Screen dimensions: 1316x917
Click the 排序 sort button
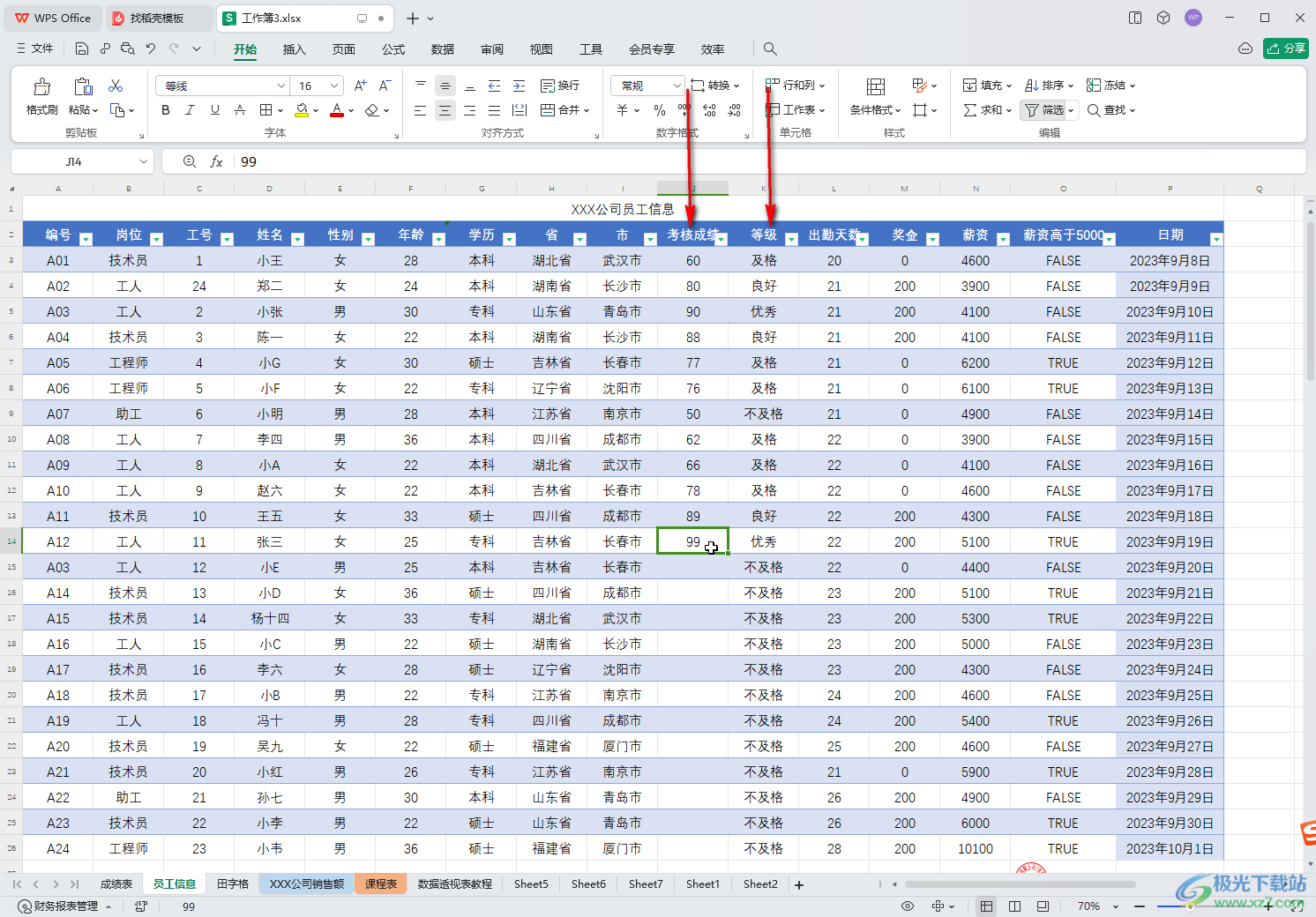(1049, 86)
